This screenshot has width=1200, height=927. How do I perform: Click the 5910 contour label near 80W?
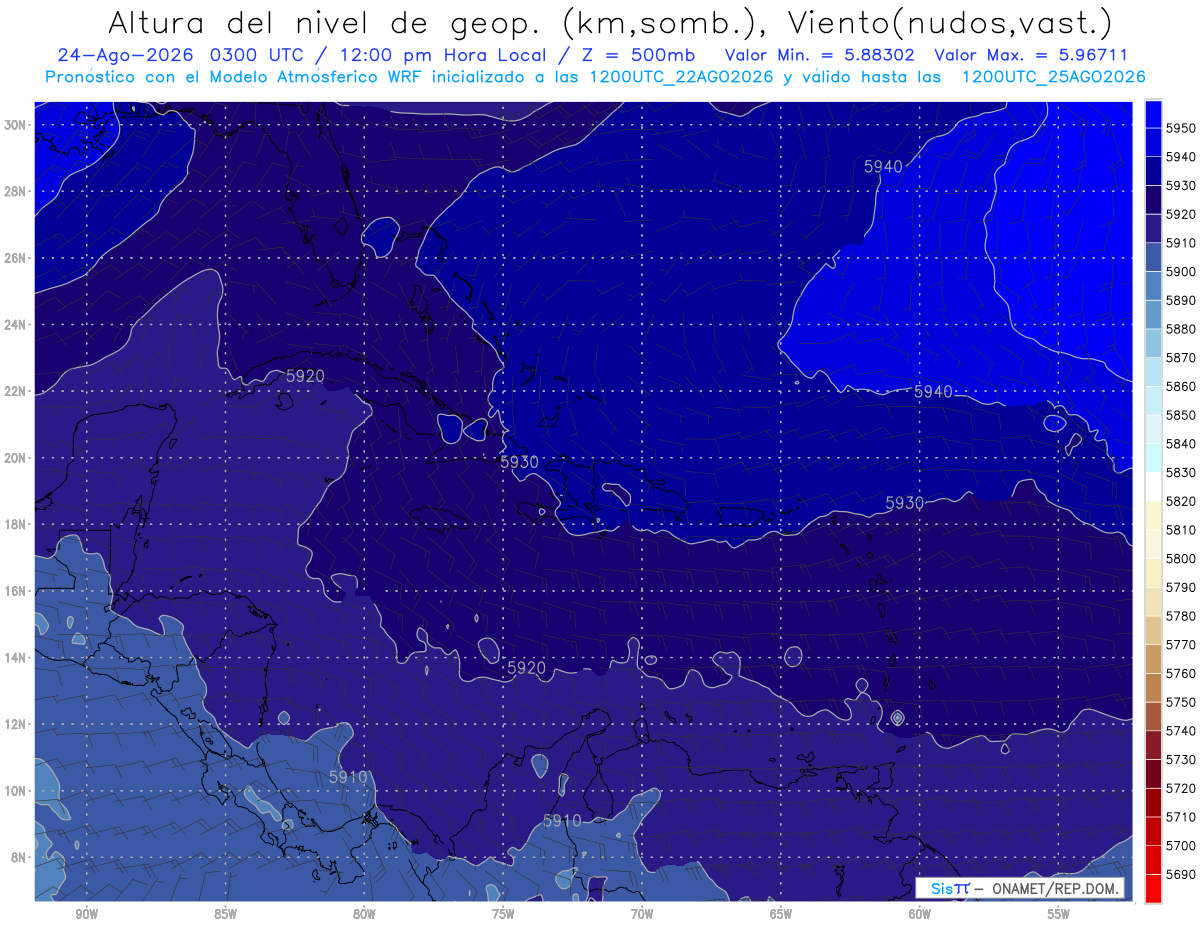348,776
